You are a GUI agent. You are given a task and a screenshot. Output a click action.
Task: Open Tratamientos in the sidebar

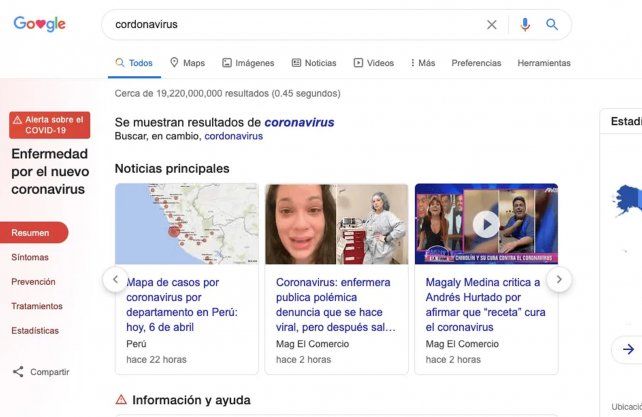point(37,306)
